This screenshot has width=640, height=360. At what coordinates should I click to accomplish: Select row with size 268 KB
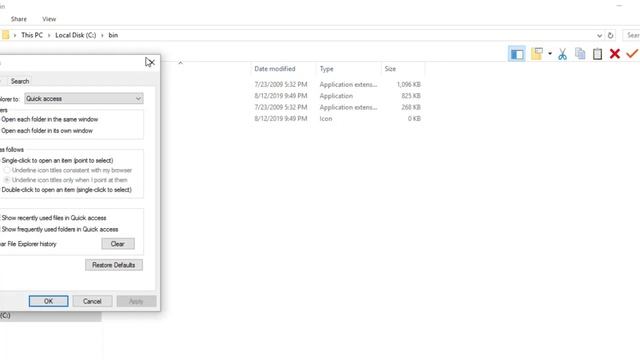coord(337,107)
